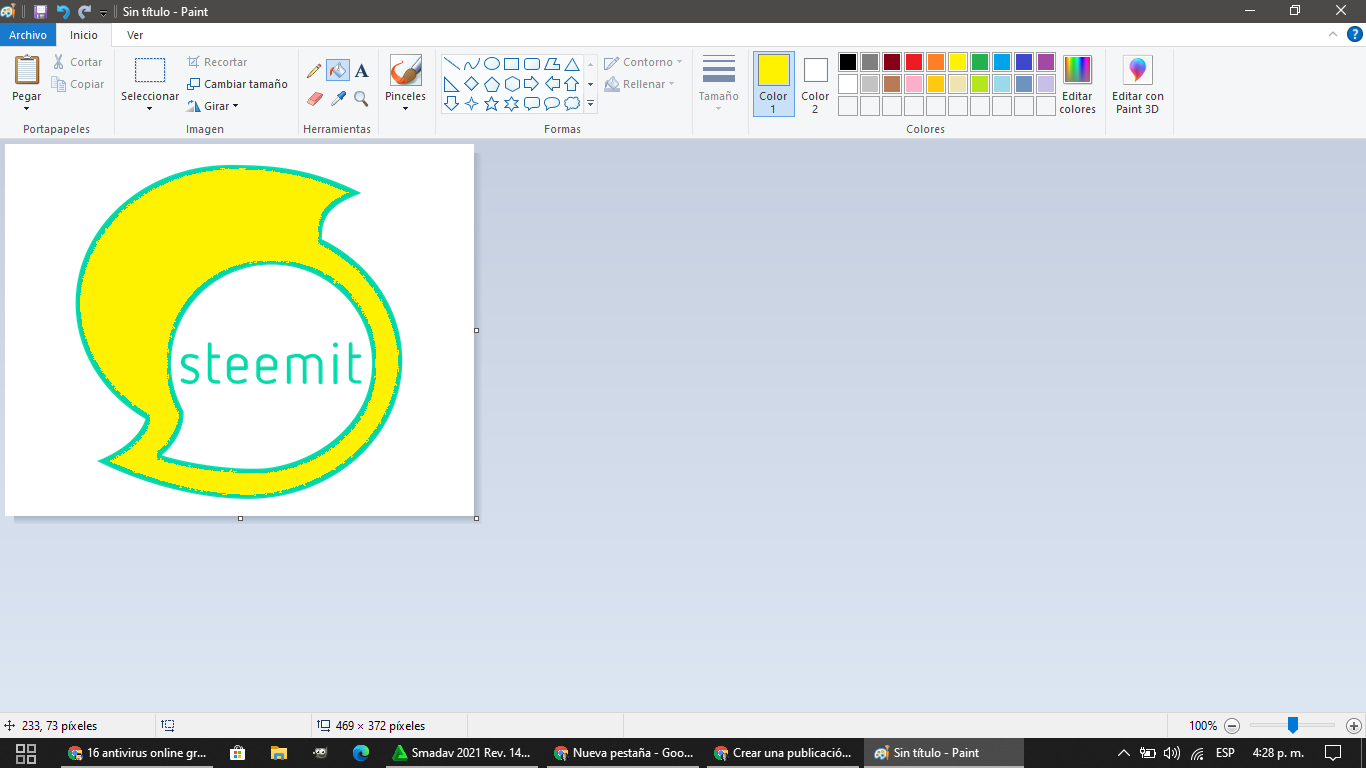
Task: Activate the Color 2 button
Action: [815, 84]
